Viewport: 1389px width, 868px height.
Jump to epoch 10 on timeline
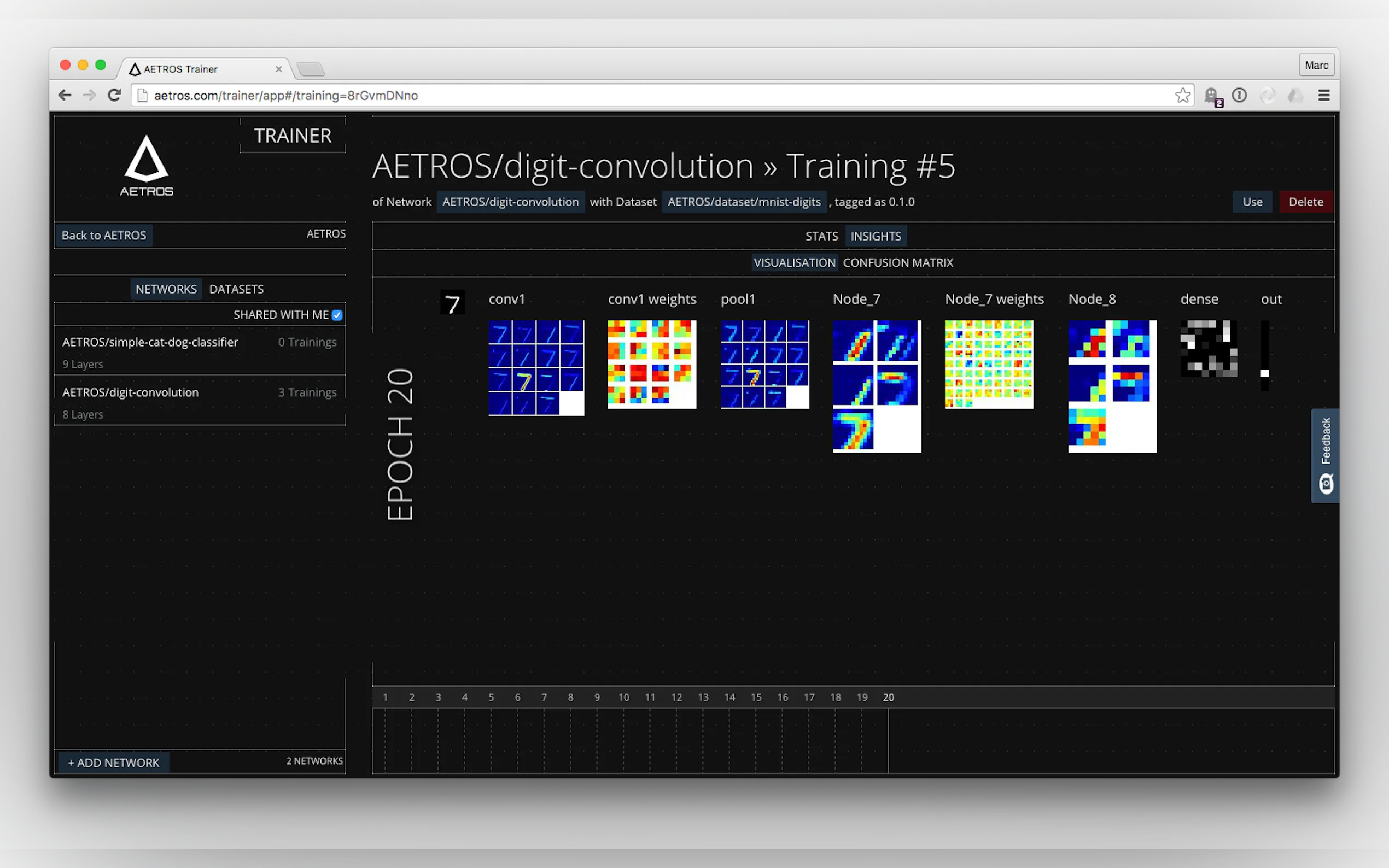click(623, 697)
